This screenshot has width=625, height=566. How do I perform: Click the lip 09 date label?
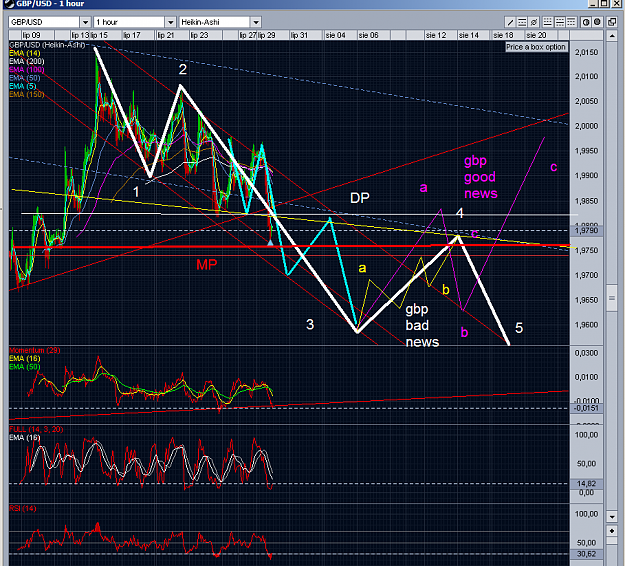click(x=31, y=35)
